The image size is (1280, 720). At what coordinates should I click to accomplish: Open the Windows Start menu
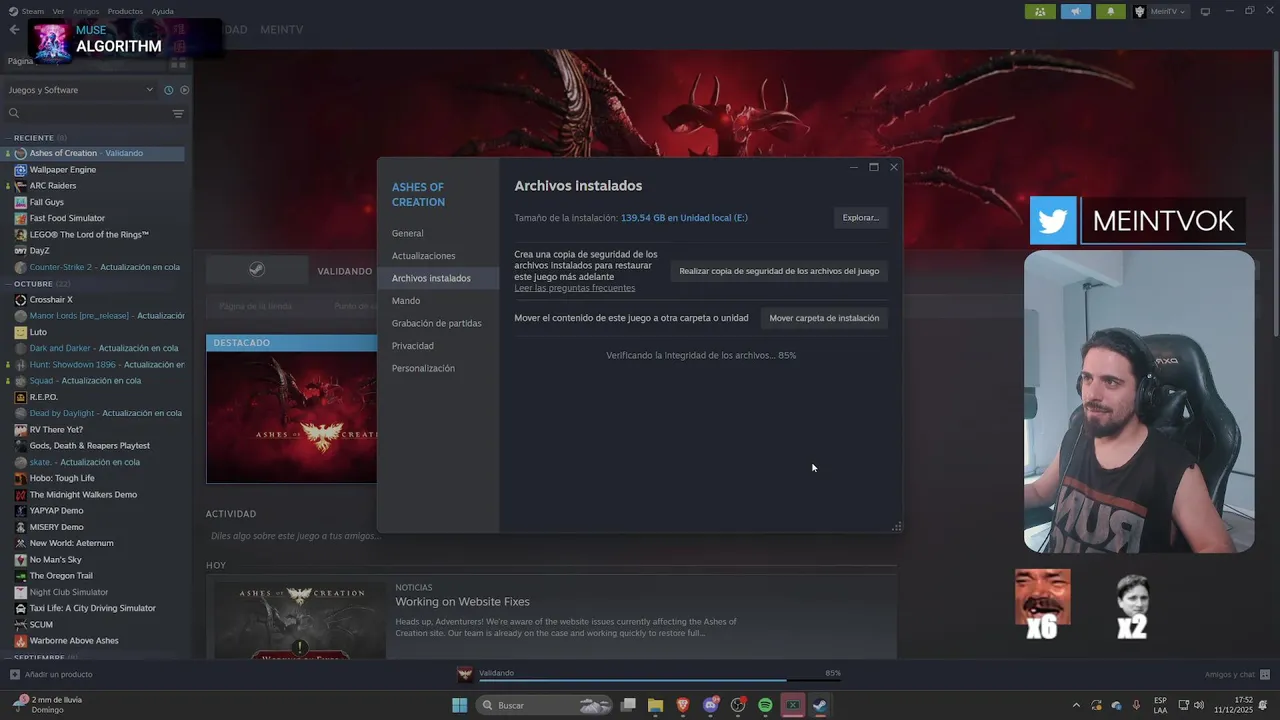click(x=459, y=705)
